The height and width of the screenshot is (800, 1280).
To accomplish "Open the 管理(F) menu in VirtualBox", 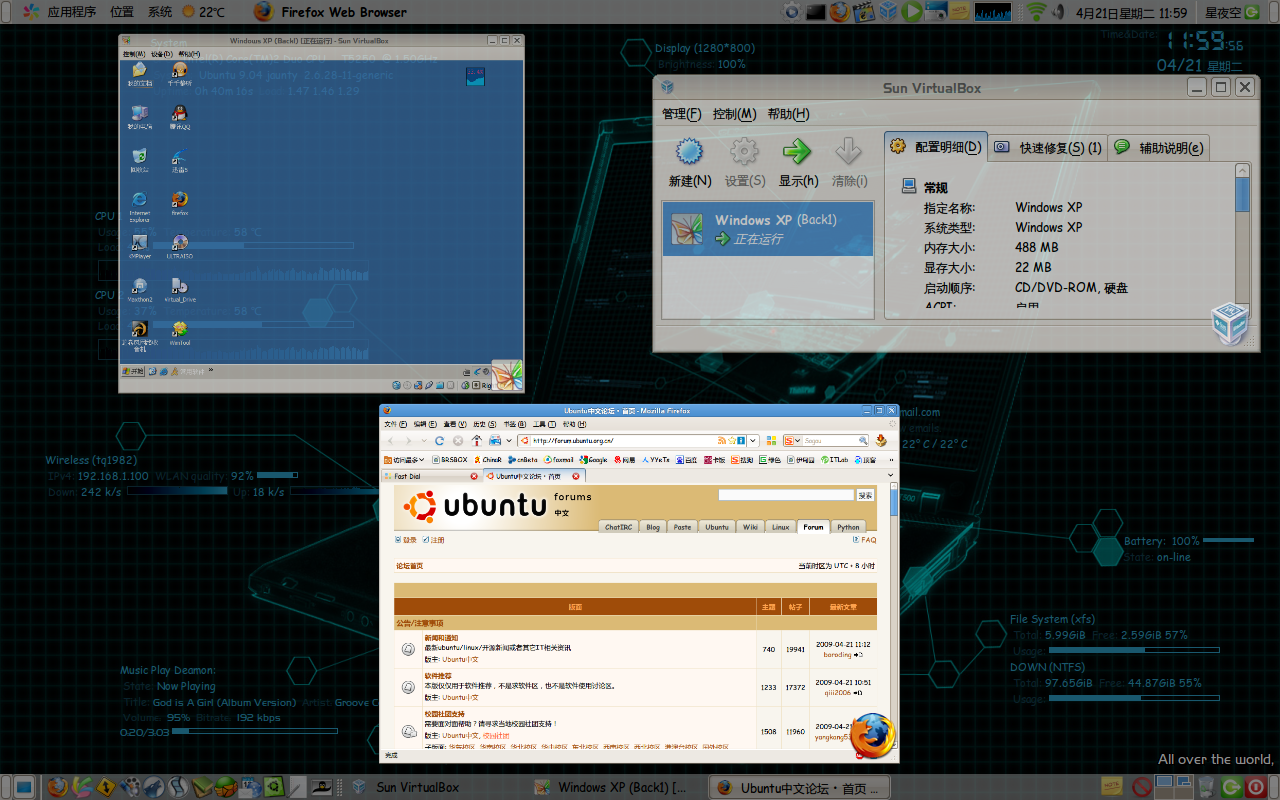I will pos(681,114).
